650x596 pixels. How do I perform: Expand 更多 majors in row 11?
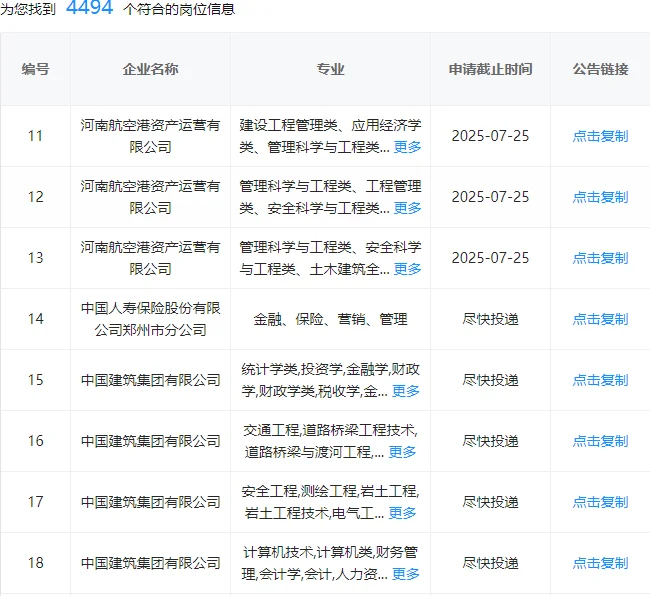pos(407,147)
